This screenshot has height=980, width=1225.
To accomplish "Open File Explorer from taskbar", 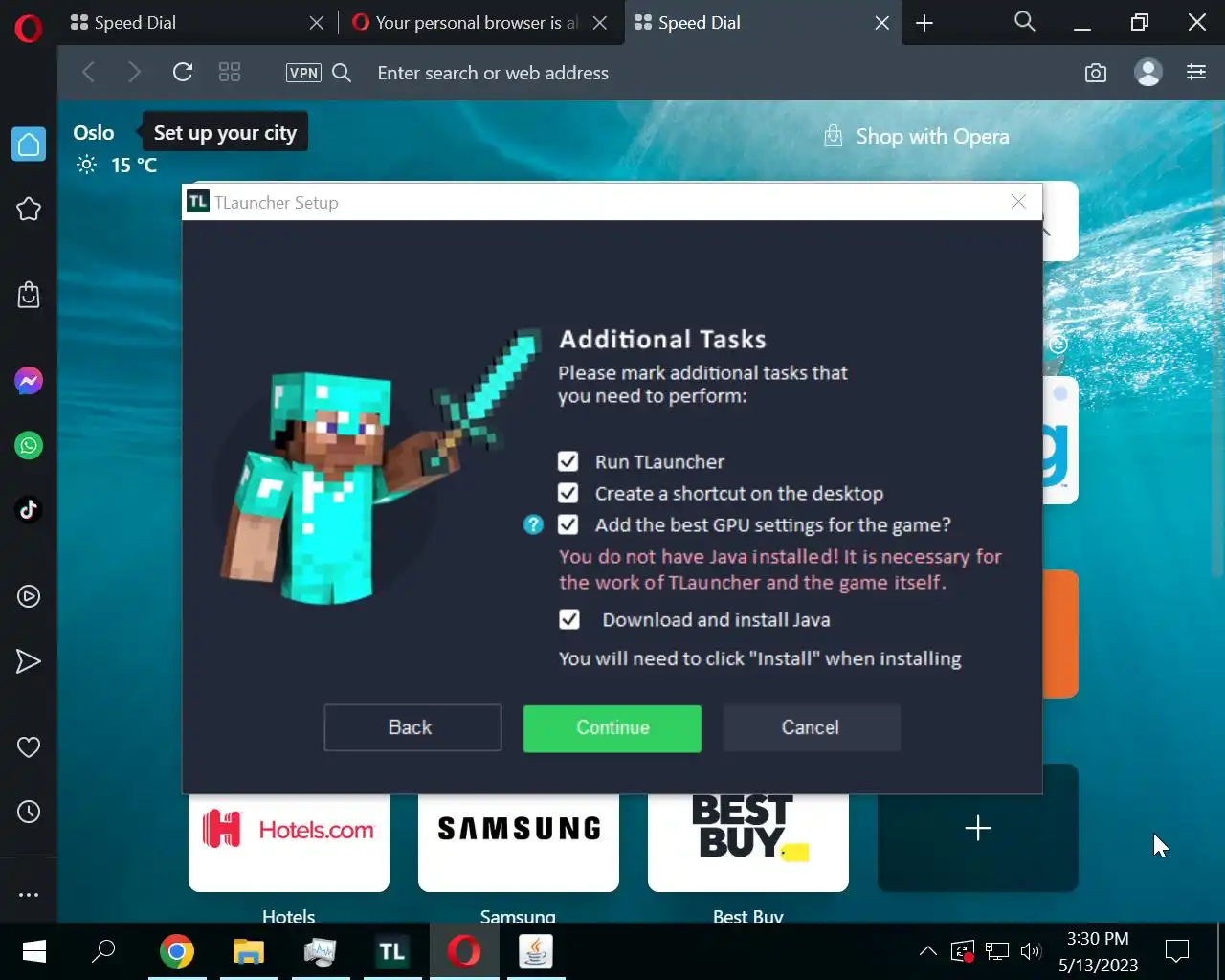I will coord(249,951).
